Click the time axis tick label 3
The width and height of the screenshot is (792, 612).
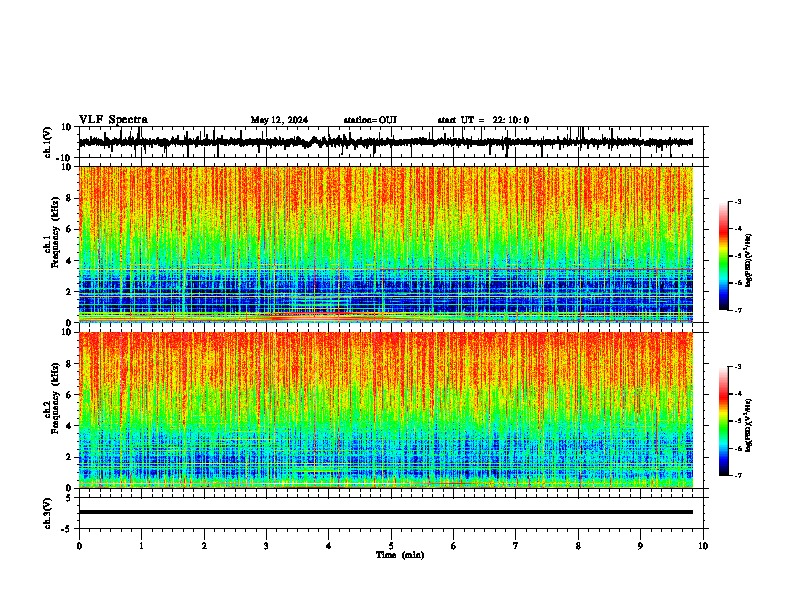pos(266,546)
